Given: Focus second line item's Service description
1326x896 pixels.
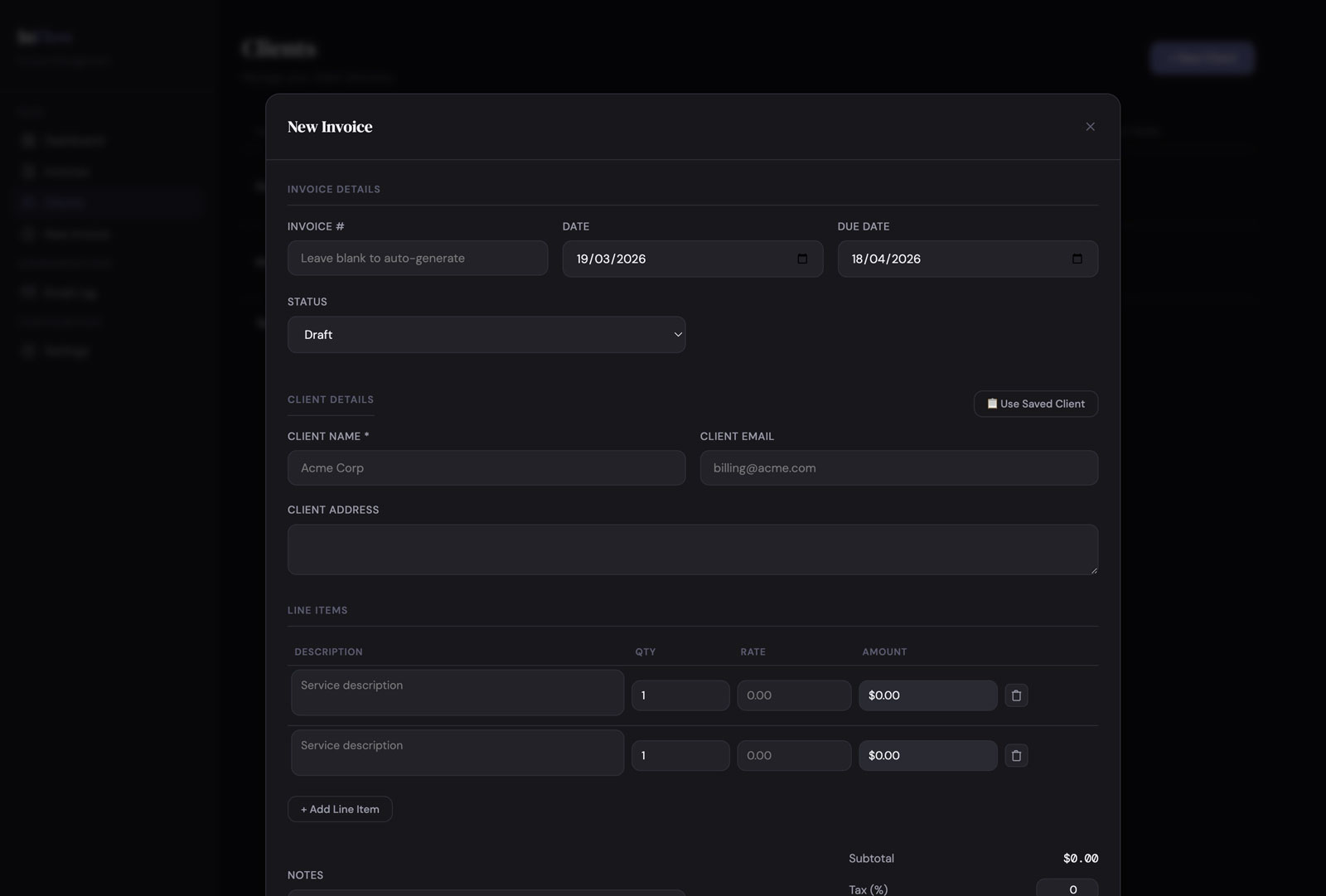Looking at the screenshot, I should pos(457,753).
